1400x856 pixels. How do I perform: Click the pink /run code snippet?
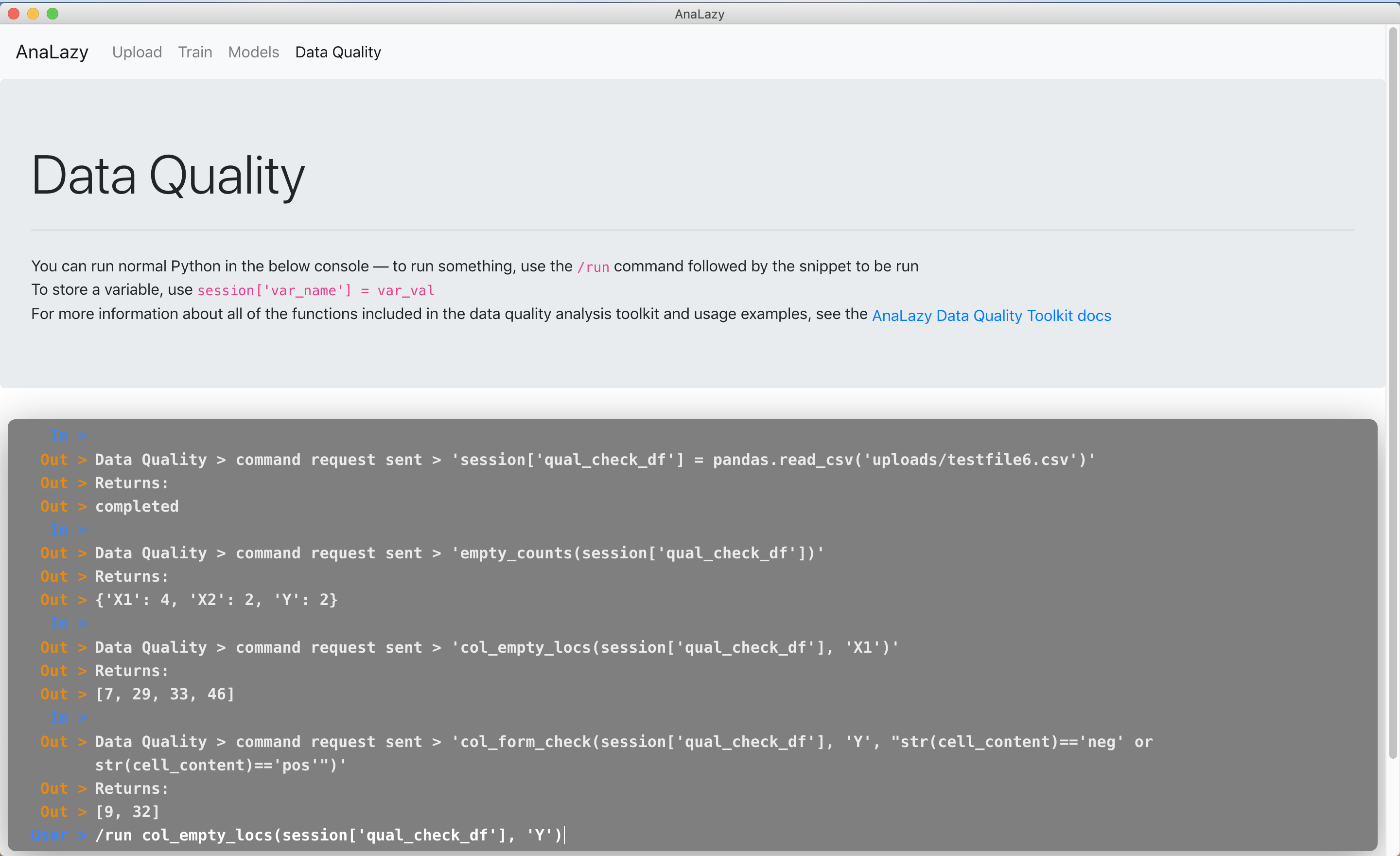(593, 267)
